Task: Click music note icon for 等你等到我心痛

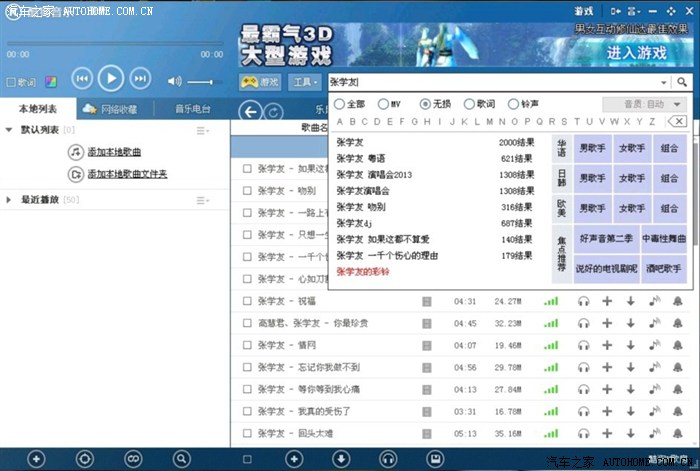Action: pos(654,389)
